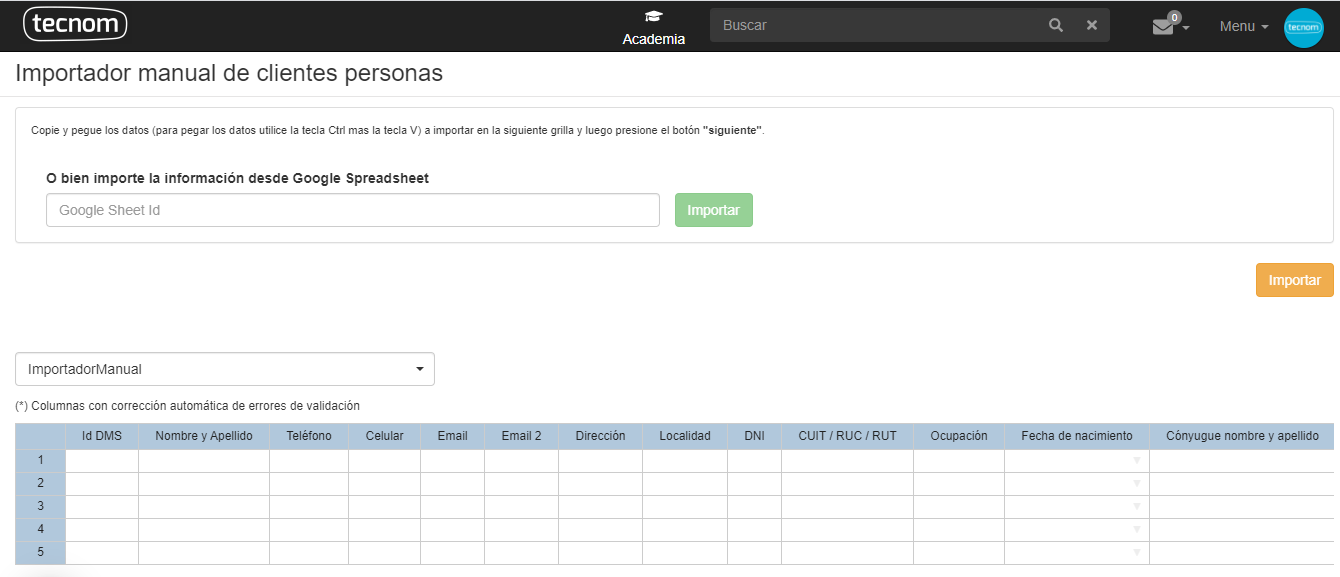Click the Localidad cell in row 5
This screenshot has width=1340, height=577.
685,553
